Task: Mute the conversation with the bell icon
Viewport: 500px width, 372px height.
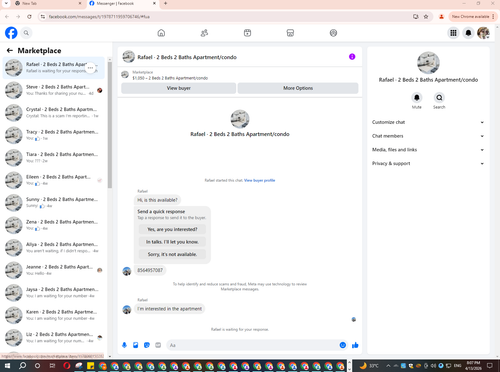Action: 417,98
